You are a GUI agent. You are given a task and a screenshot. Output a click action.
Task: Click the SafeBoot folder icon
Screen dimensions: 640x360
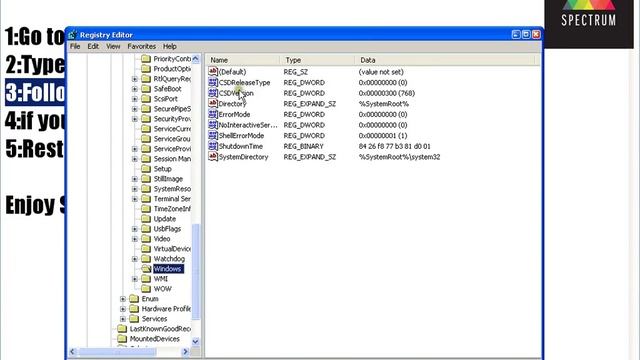click(x=146, y=89)
